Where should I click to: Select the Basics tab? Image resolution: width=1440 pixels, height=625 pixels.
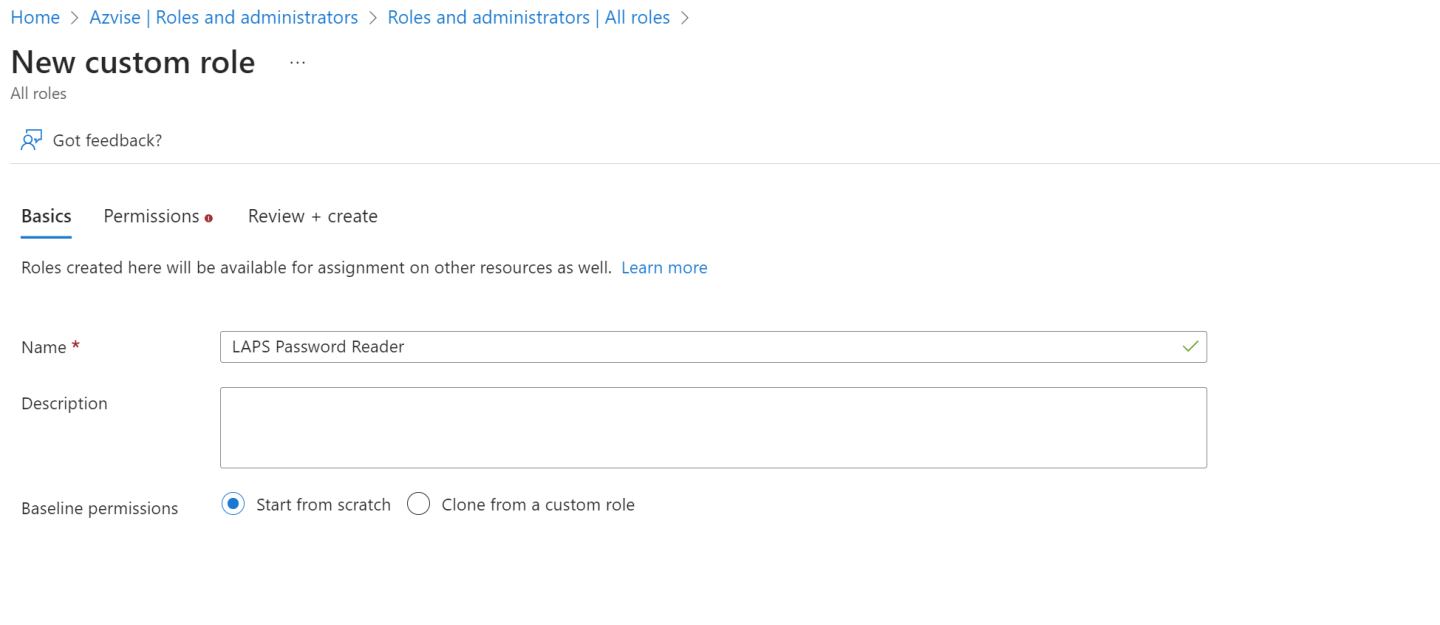click(46, 216)
